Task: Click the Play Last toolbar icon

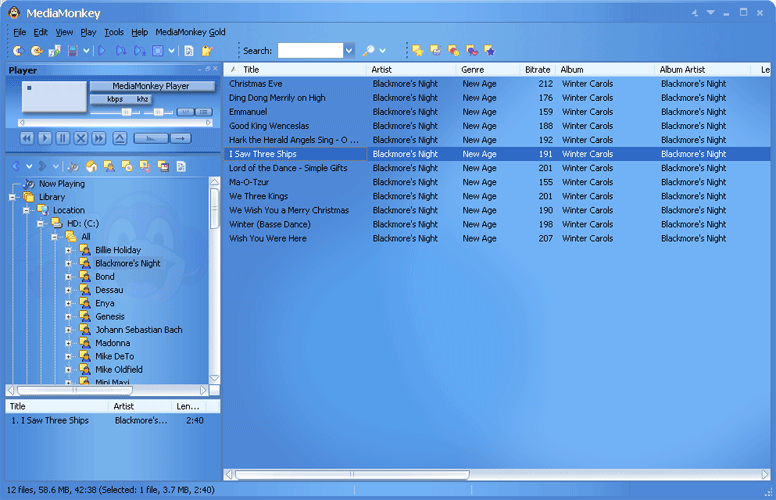Action: pyautogui.click(x=140, y=50)
